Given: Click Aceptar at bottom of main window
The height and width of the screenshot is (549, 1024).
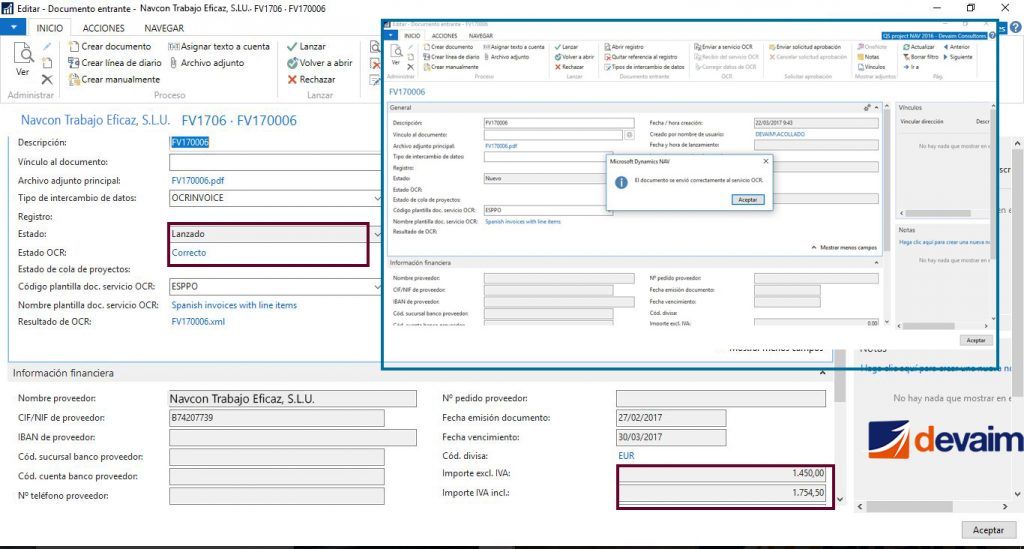Looking at the screenshot, I should click(x=988, y=530).
